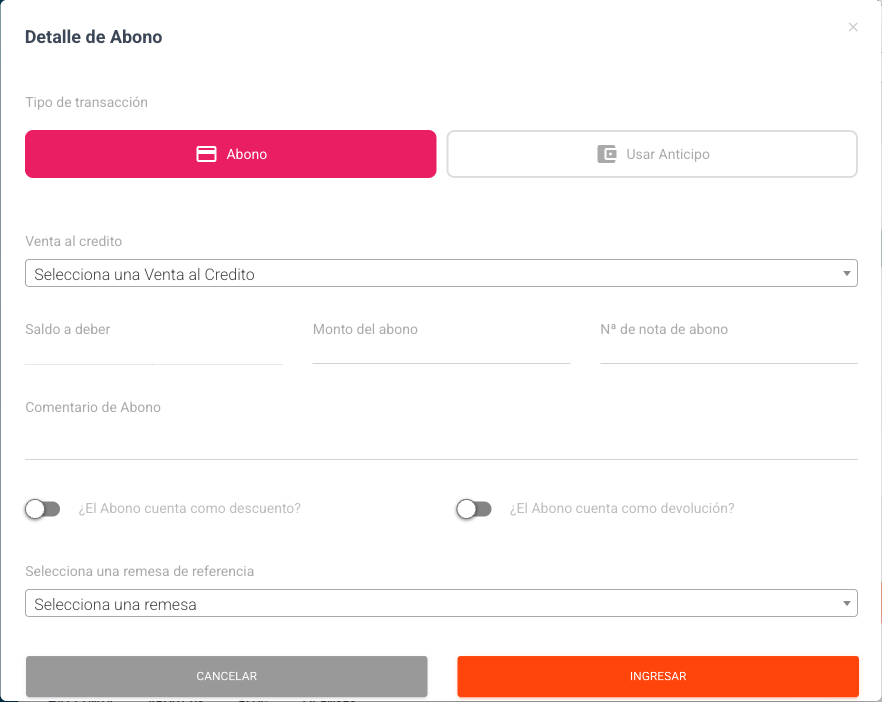
Task: Focus the Saldo a deber field
Action: pyautogui.click(x=153, y=351)
